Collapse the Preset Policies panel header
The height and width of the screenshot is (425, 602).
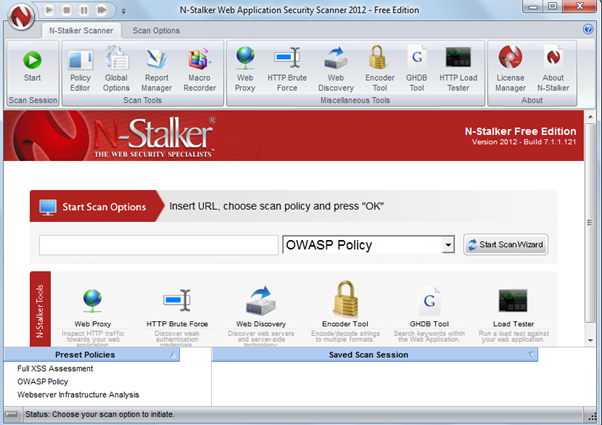pyautogui.click(x=173, y=355)
